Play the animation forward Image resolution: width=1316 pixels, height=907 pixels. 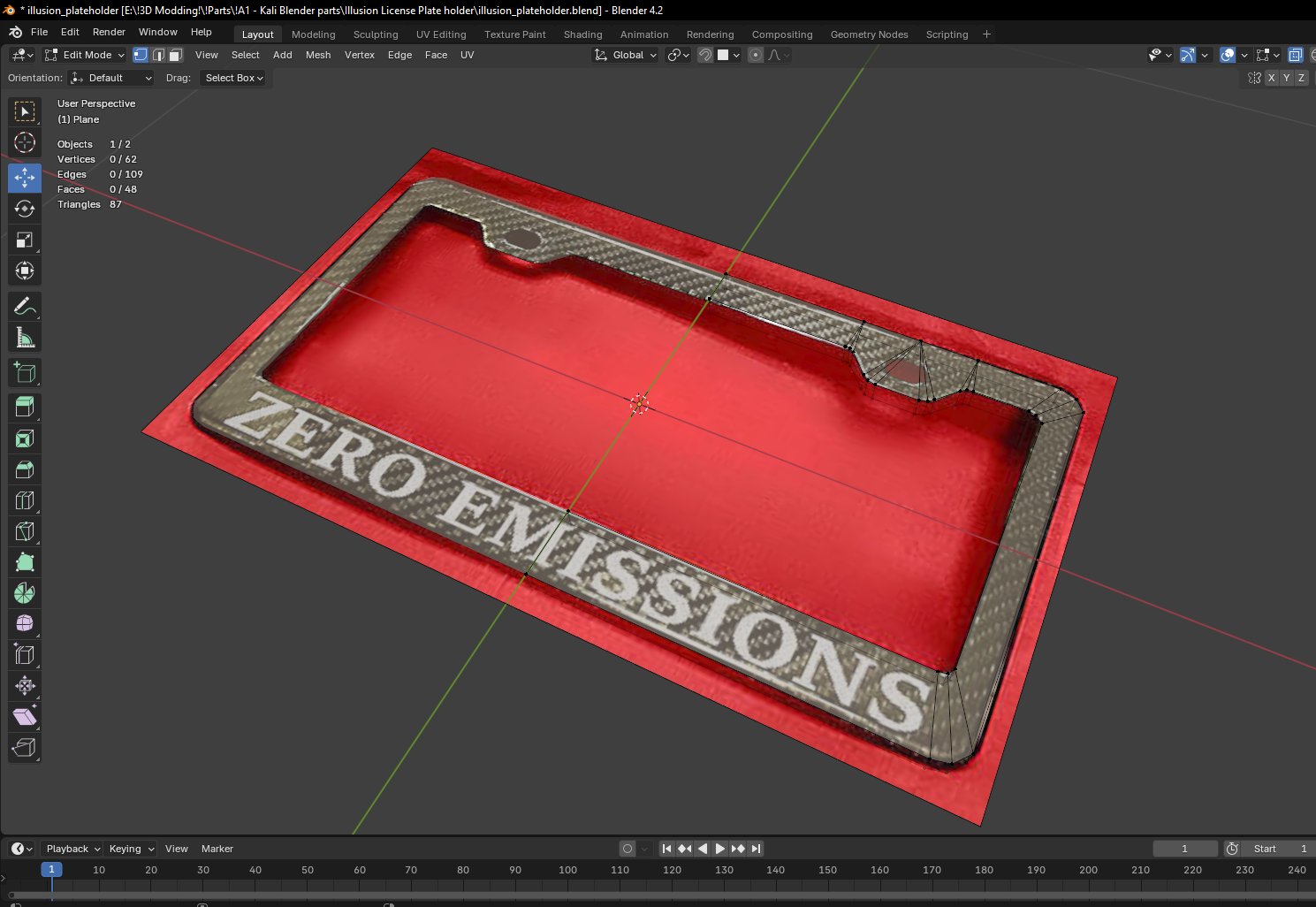coord(720,849)
